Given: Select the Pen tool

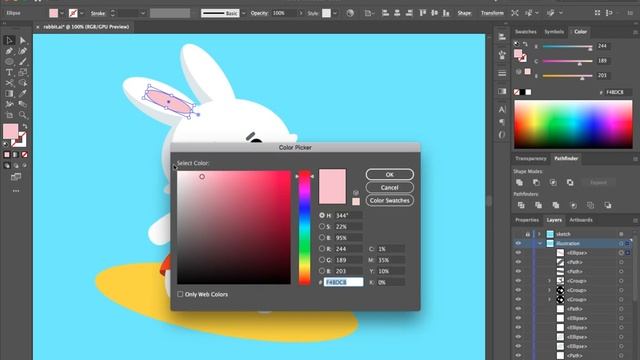Looking at the screenshot, I should 9,51.
